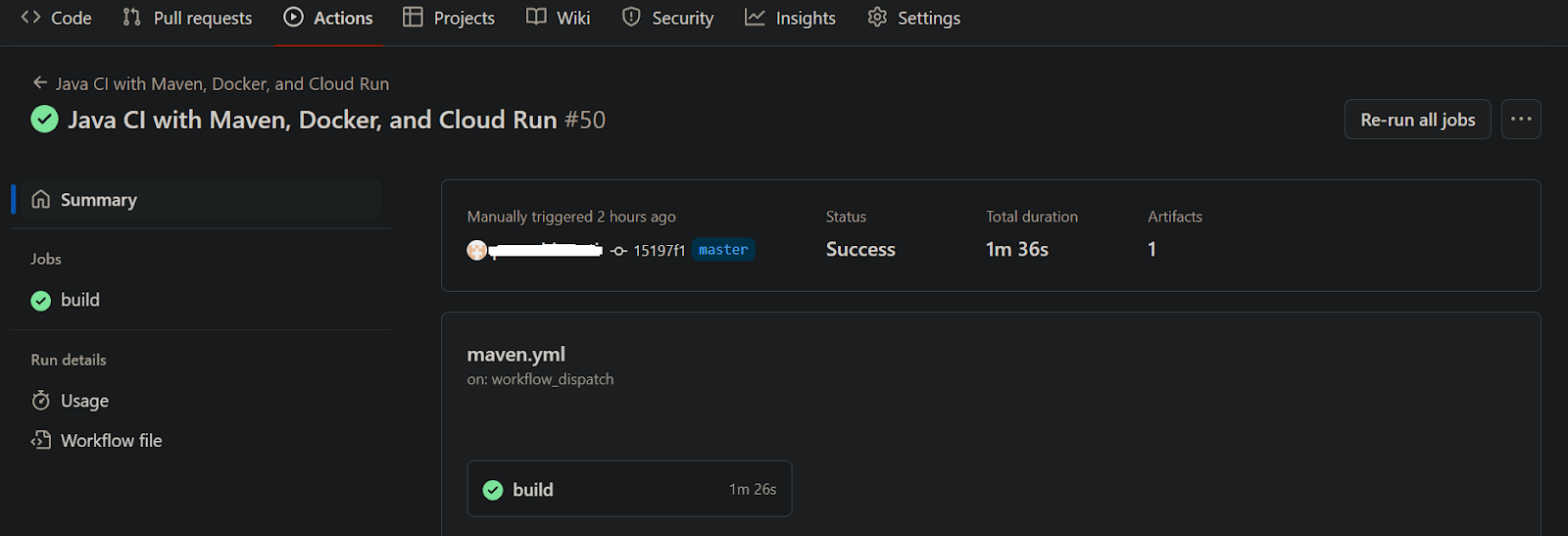The image size is (1568, 536).
Task: Click the back arrow to workflow list
Action: pos(40,83)
